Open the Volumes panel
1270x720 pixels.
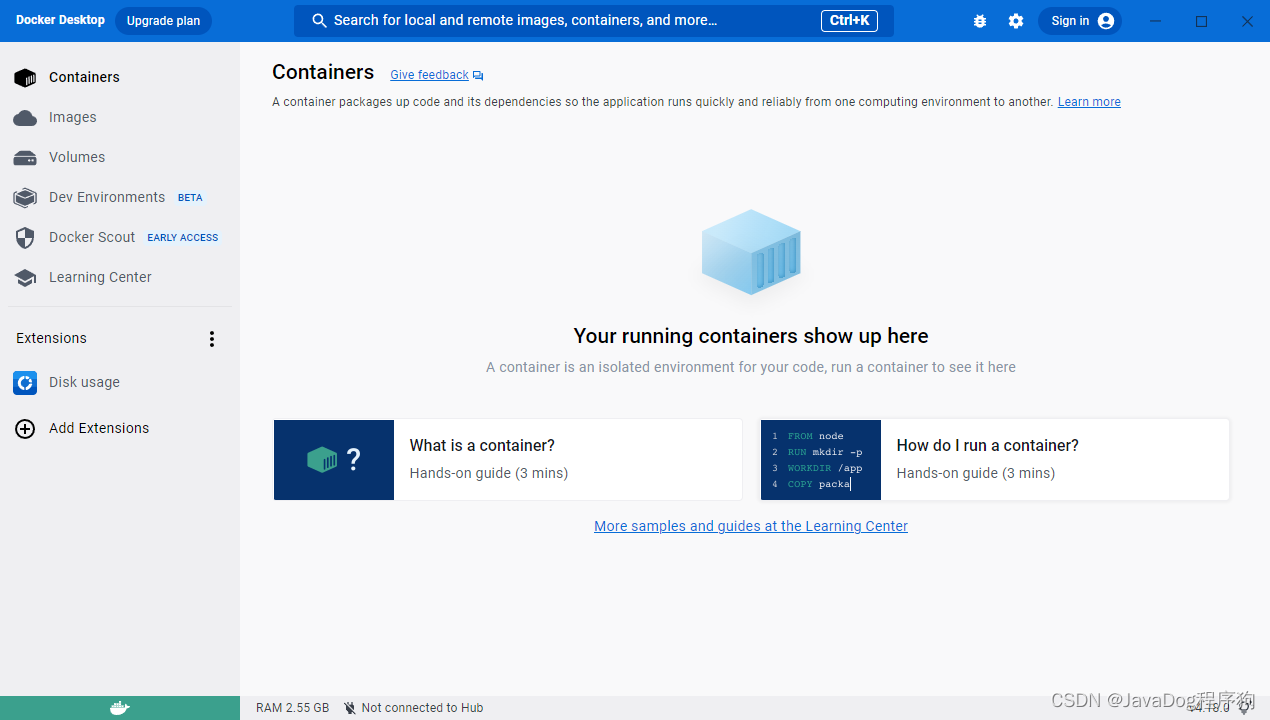(x=76, y=157)
